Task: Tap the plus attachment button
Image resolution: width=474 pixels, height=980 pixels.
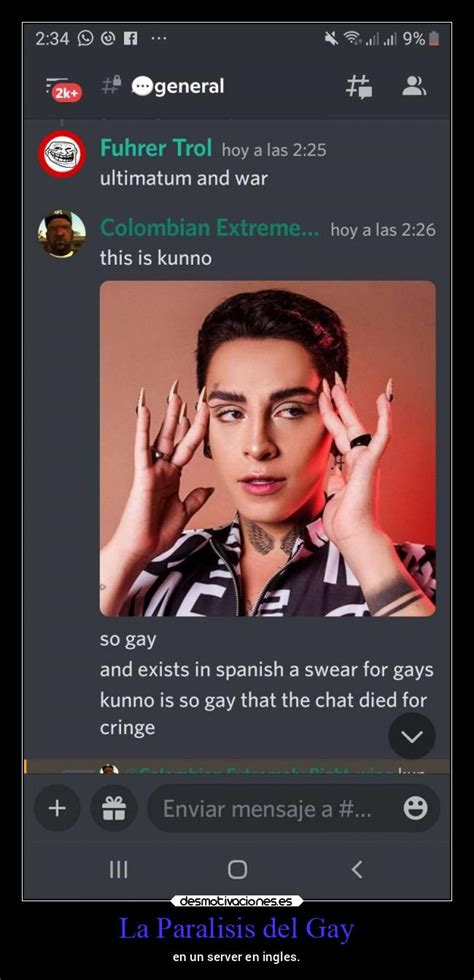Action: pyautogui.click(x=57, y=808)
